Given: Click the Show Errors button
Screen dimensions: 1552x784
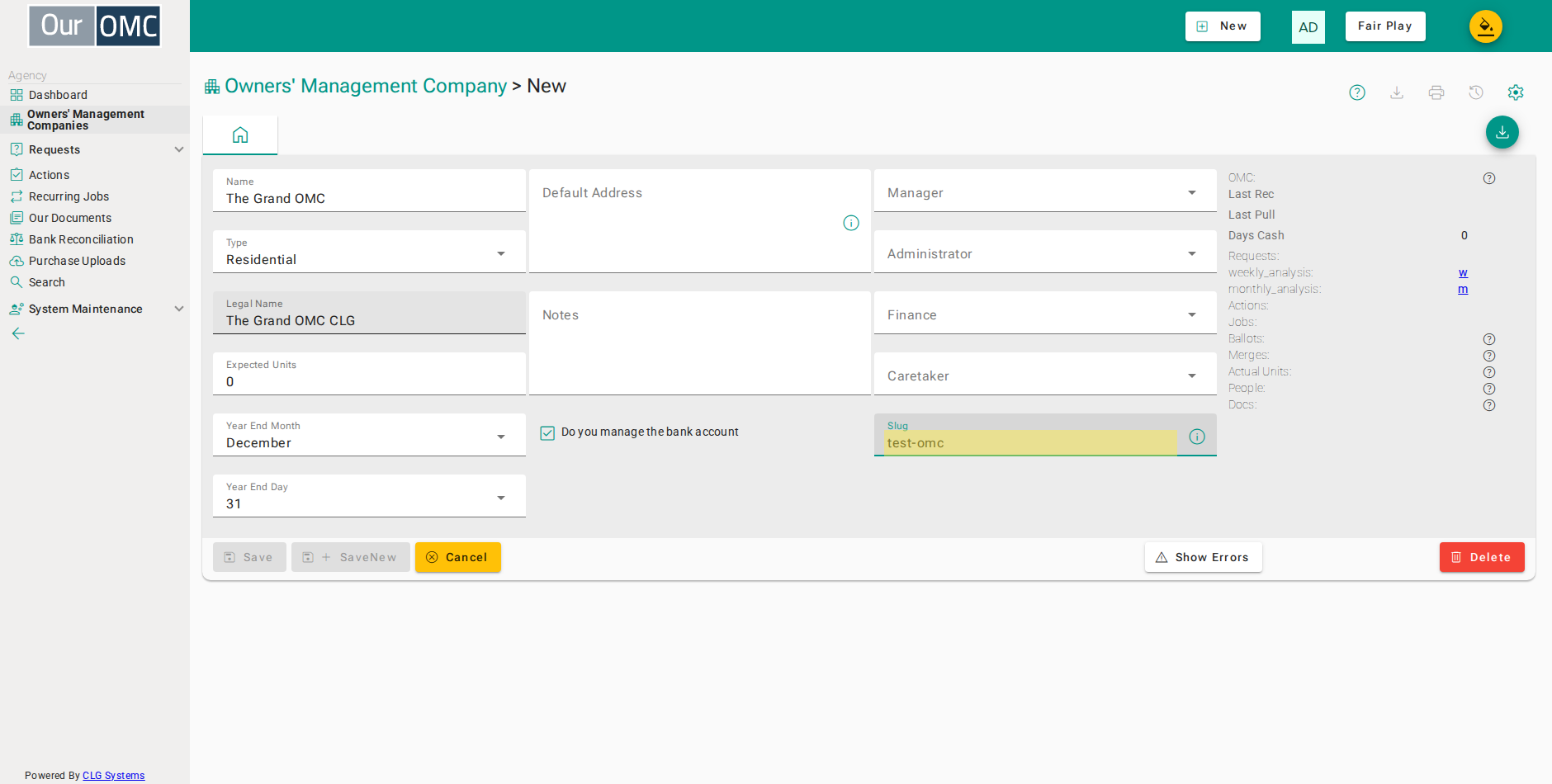Looking at the screenshot, I should 1204,557.
